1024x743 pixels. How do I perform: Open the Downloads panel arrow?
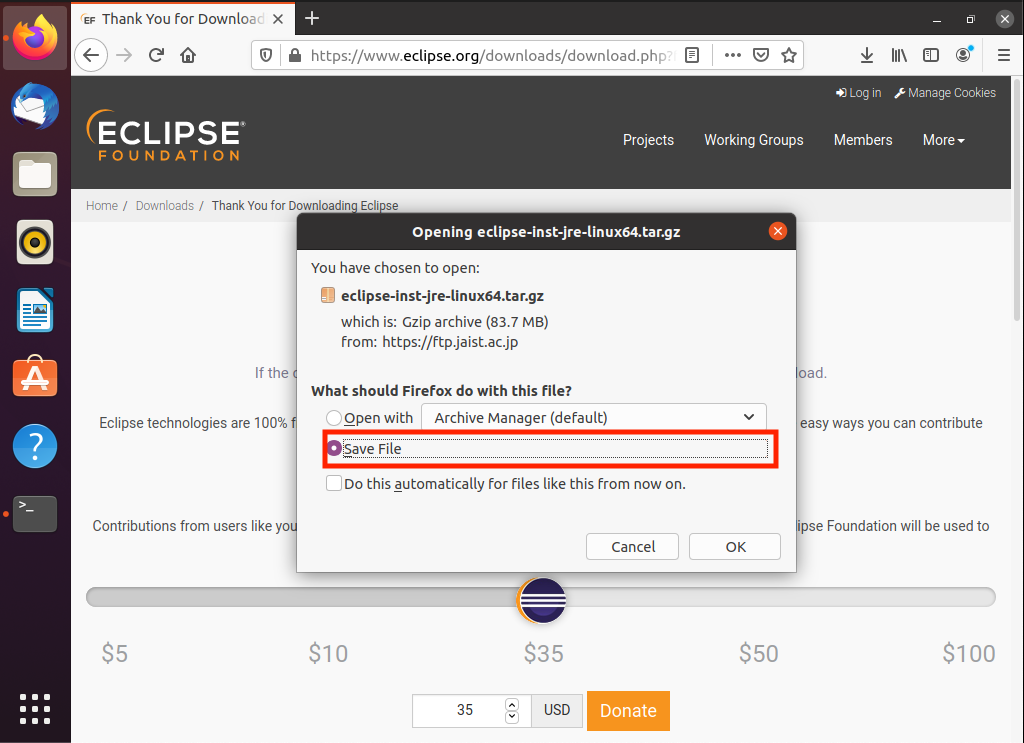pyautogui.click(x=867, y=55)
